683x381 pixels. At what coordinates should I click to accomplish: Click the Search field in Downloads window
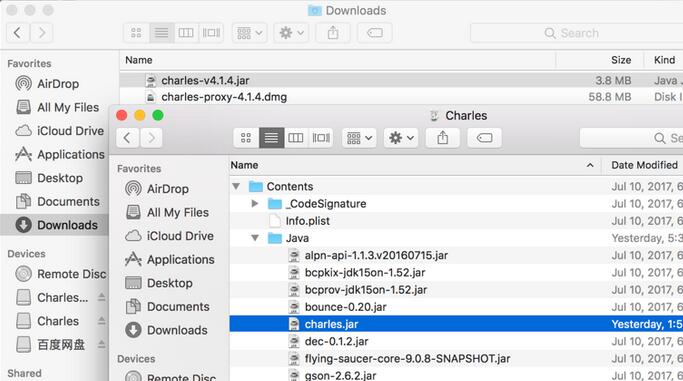(577, 33)
